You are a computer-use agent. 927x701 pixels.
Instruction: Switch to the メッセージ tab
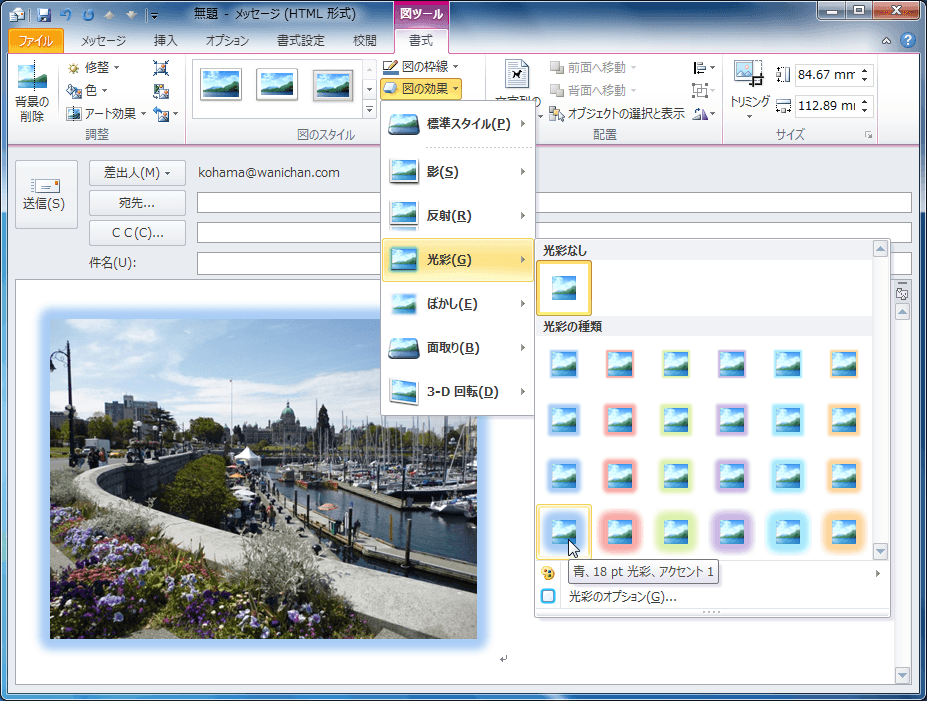(x=103, y=41)
